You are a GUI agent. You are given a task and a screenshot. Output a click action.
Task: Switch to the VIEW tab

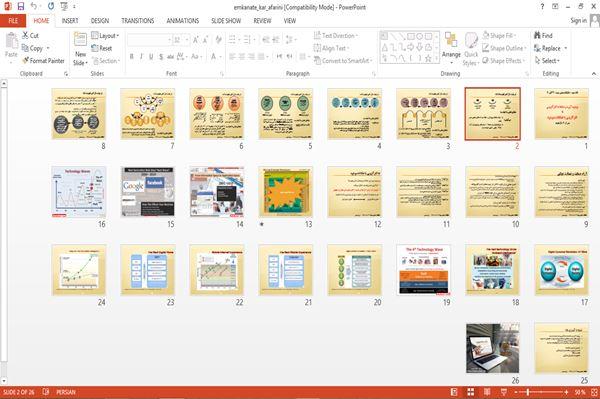point(290,21)
